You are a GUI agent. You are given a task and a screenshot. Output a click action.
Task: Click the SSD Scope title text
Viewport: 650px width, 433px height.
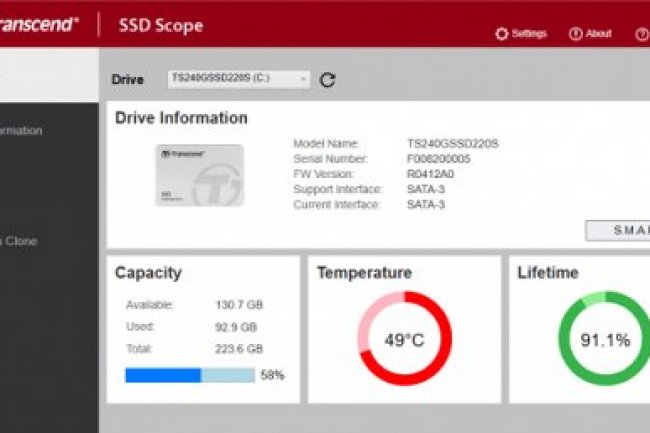pos(160,26)
